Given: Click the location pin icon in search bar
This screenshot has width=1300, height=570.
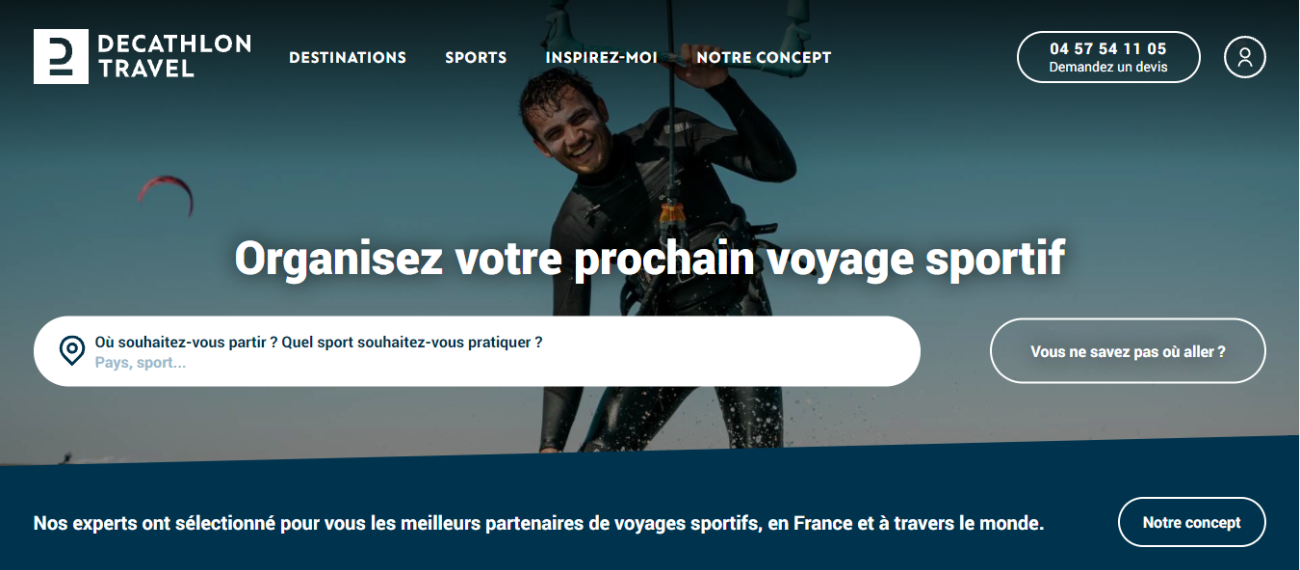Looking at the screenshot, I should (72, 351).
